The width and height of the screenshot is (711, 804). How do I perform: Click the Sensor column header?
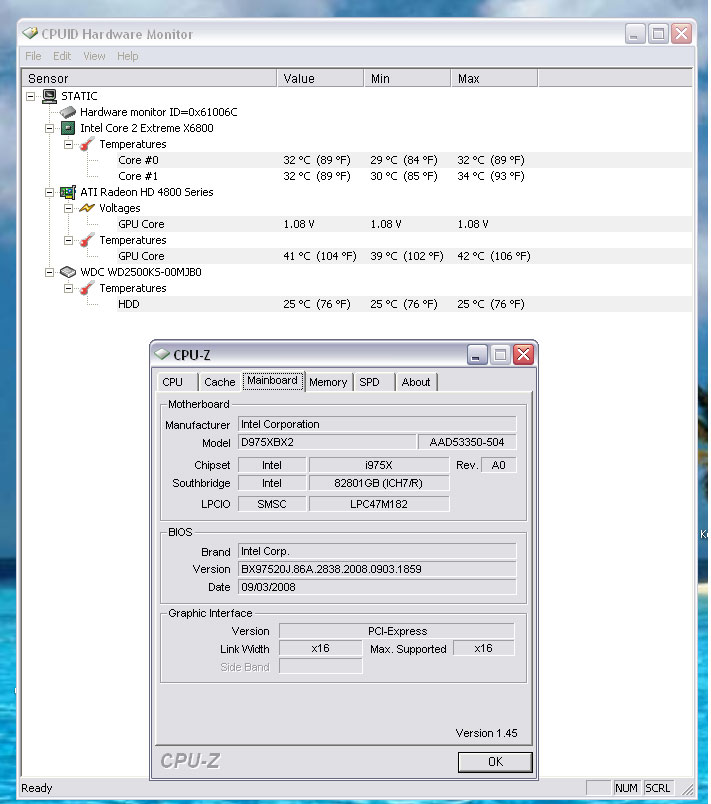[149, 78]
